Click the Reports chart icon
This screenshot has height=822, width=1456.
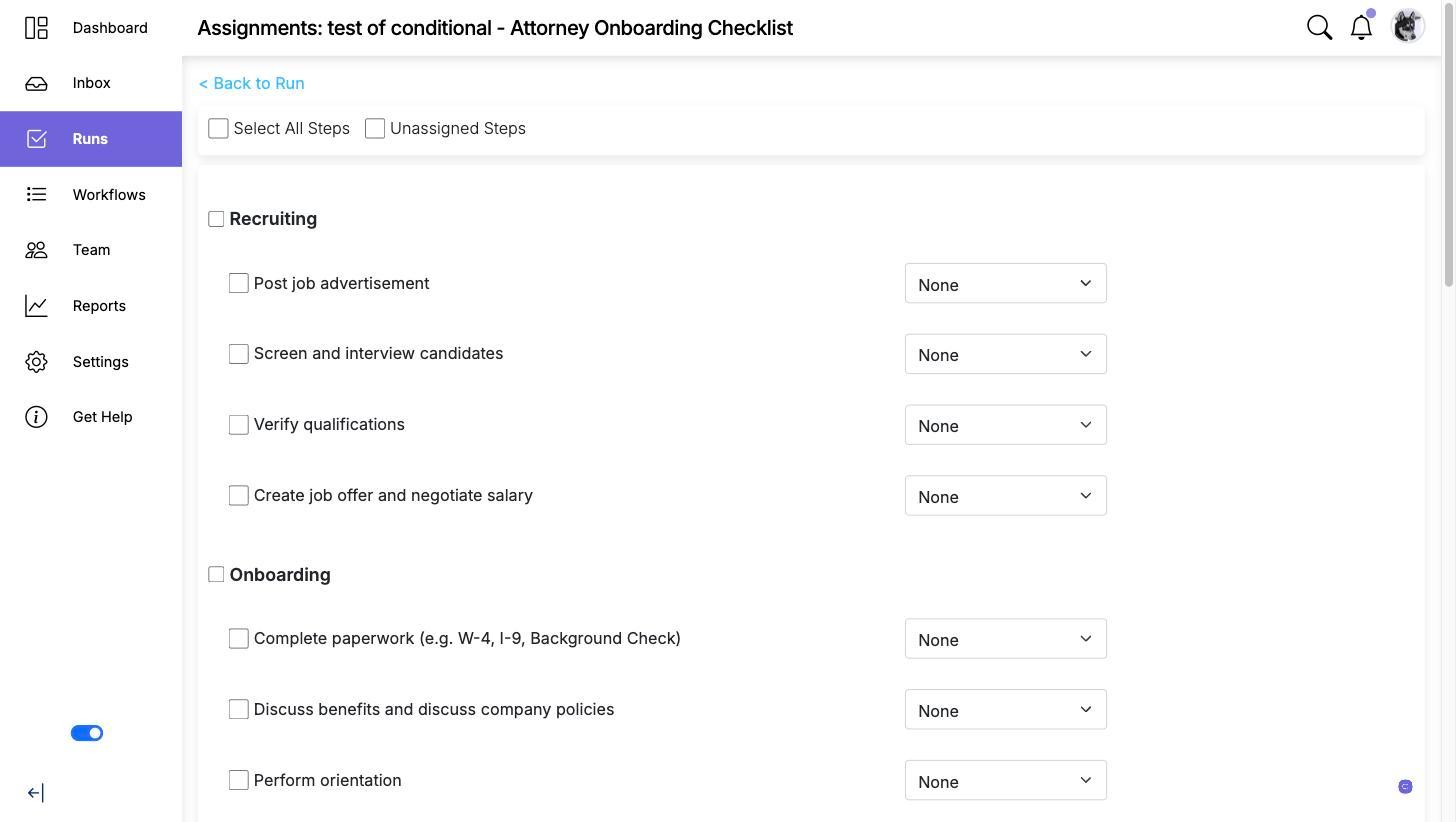(36, 306)
